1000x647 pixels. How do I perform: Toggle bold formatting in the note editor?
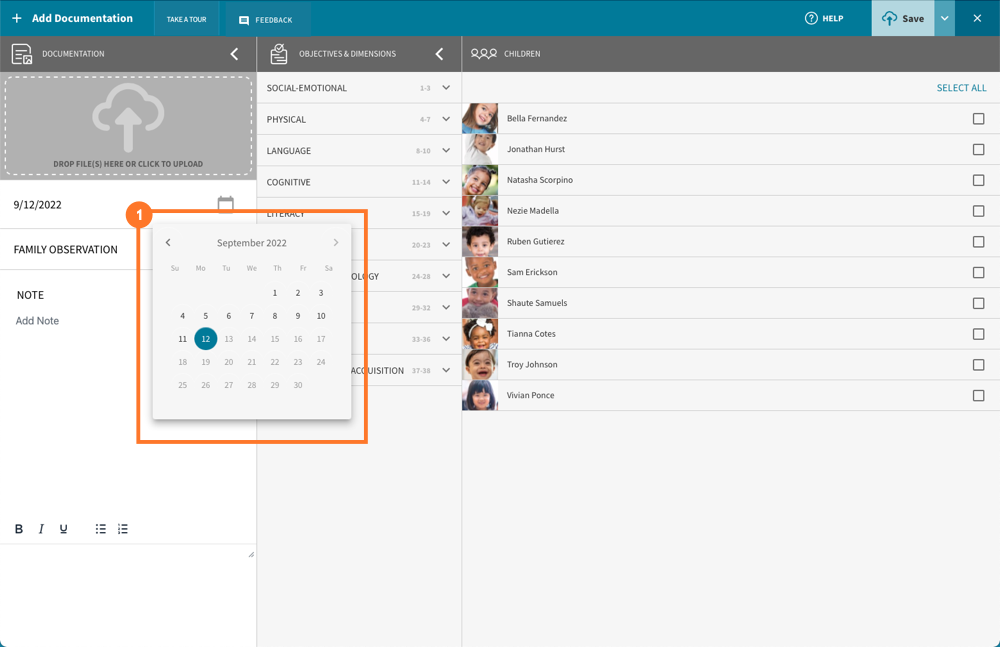[18, 529]
